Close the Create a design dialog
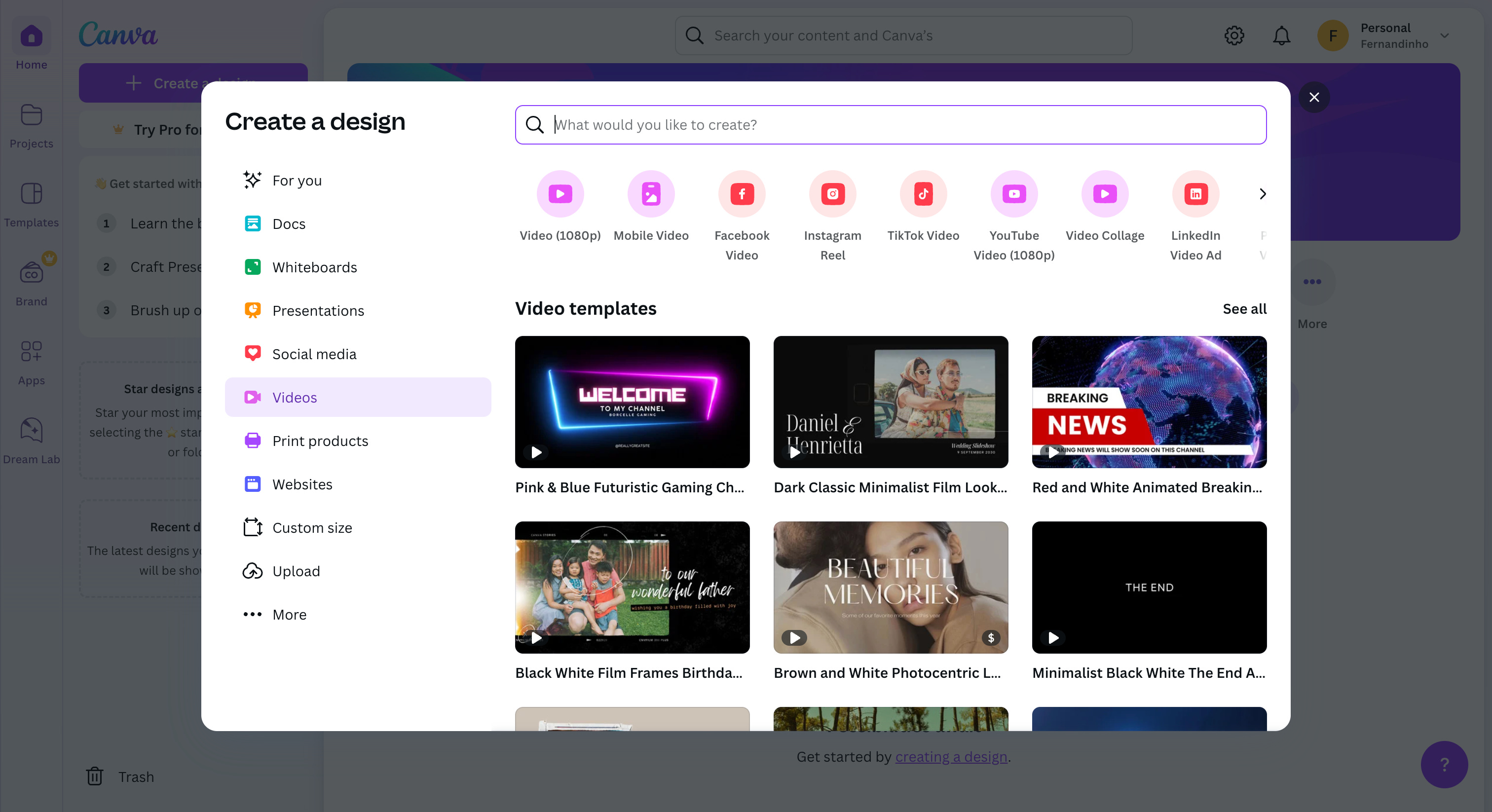The height and width of the screenshot is (812, 1492). 1313,97
